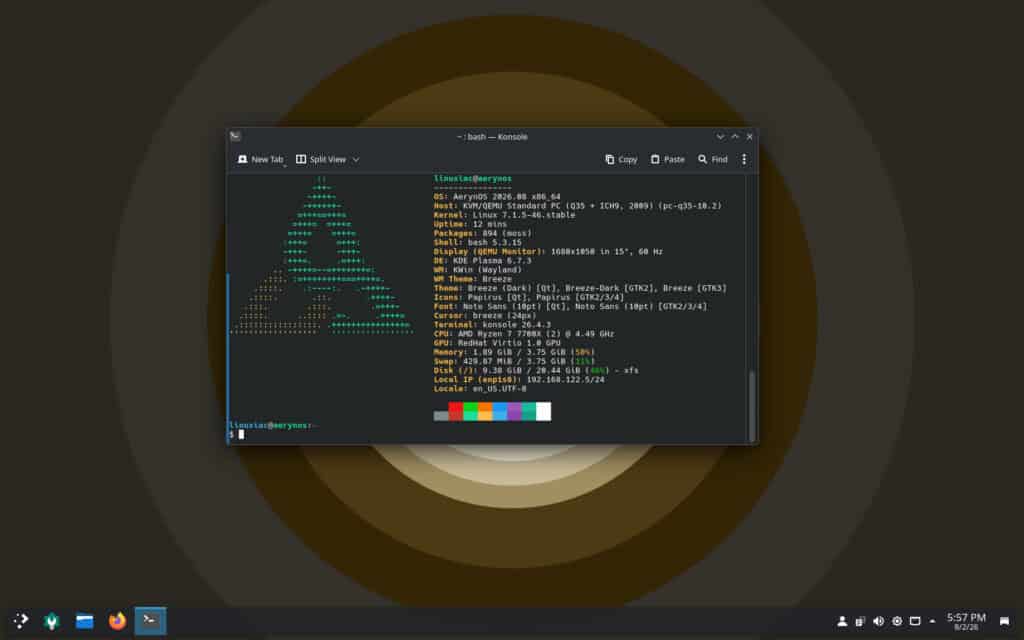The height and width of the screenshot is (640, 1024).
Task: Click the 'WM: KWin (Wayland)' line
Action: (477, 270)
